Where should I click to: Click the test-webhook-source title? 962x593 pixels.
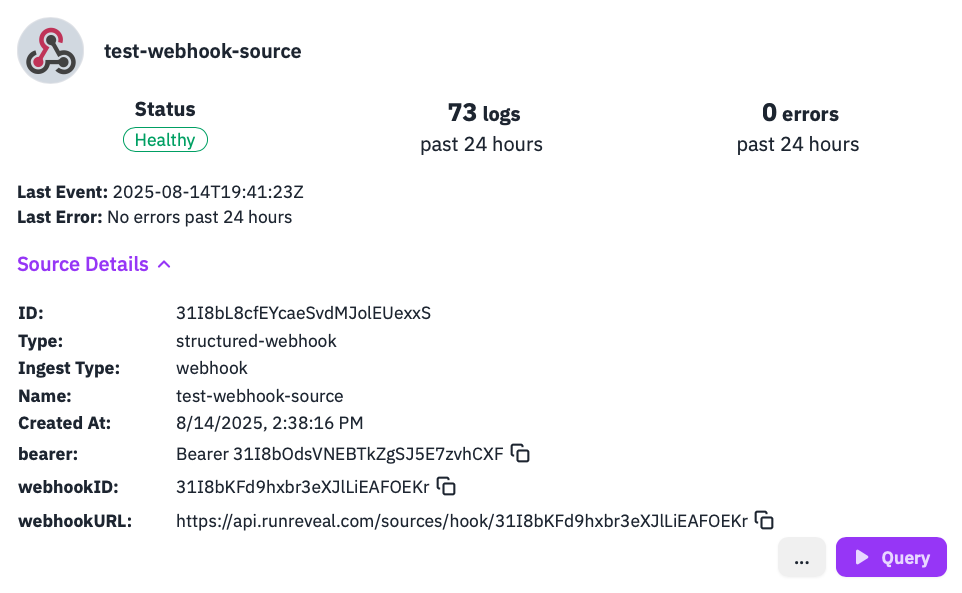point(203,51)
